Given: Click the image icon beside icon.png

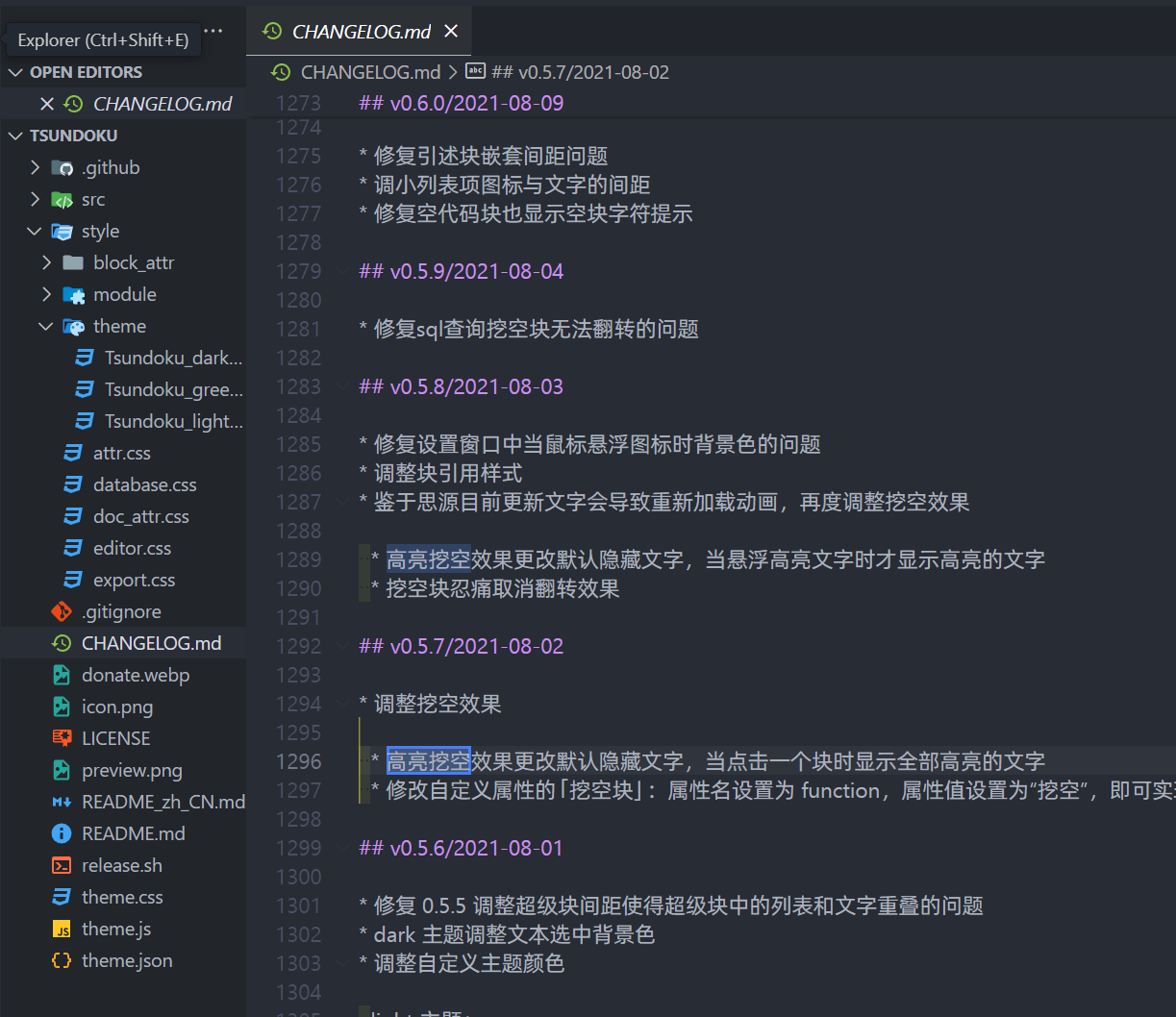Looking at the screenshot, I should pyautogui.click(x=62, y=707).
